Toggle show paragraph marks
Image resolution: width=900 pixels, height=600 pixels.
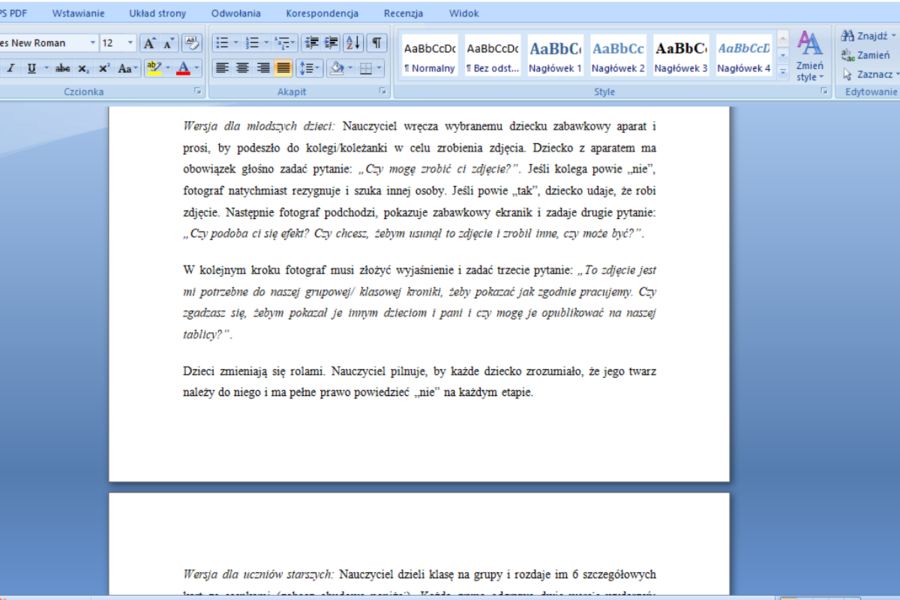pyautogui.click(x=377, y=43)
